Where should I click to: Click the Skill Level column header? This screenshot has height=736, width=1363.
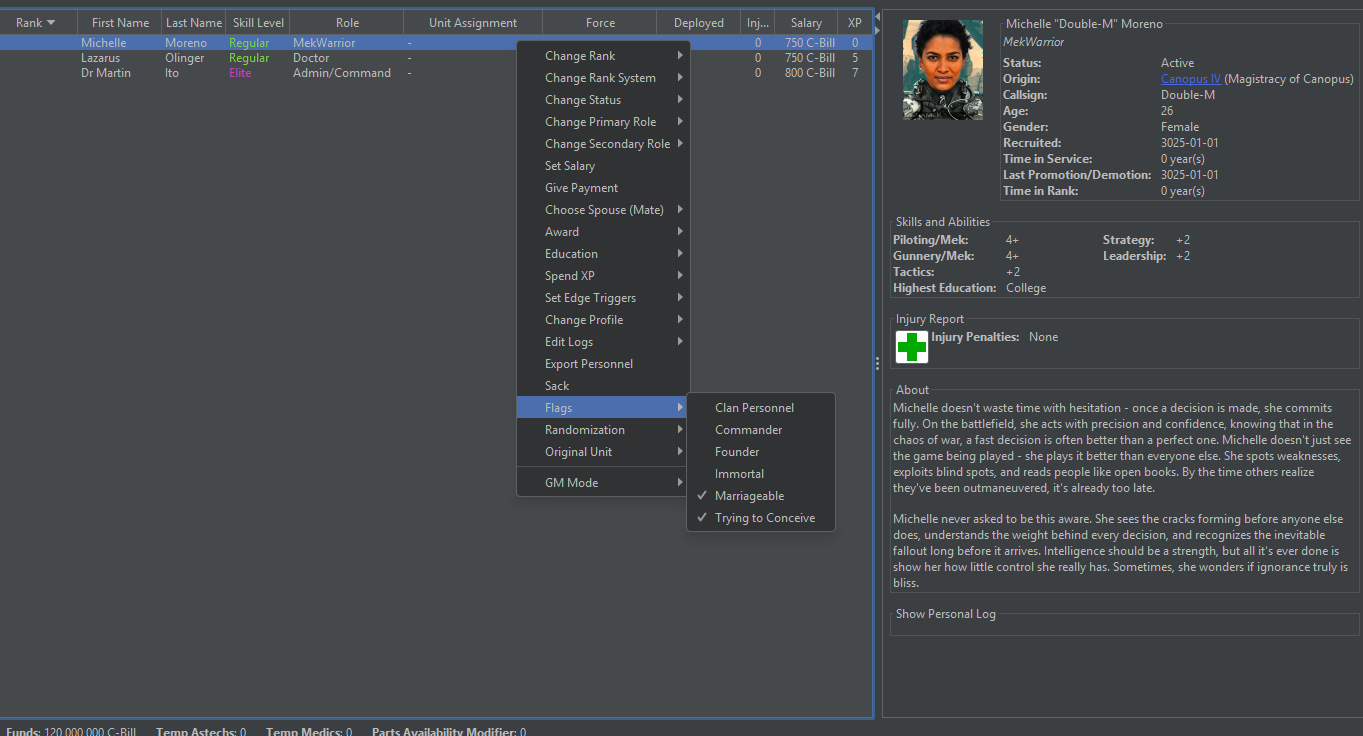pos(257,21)
